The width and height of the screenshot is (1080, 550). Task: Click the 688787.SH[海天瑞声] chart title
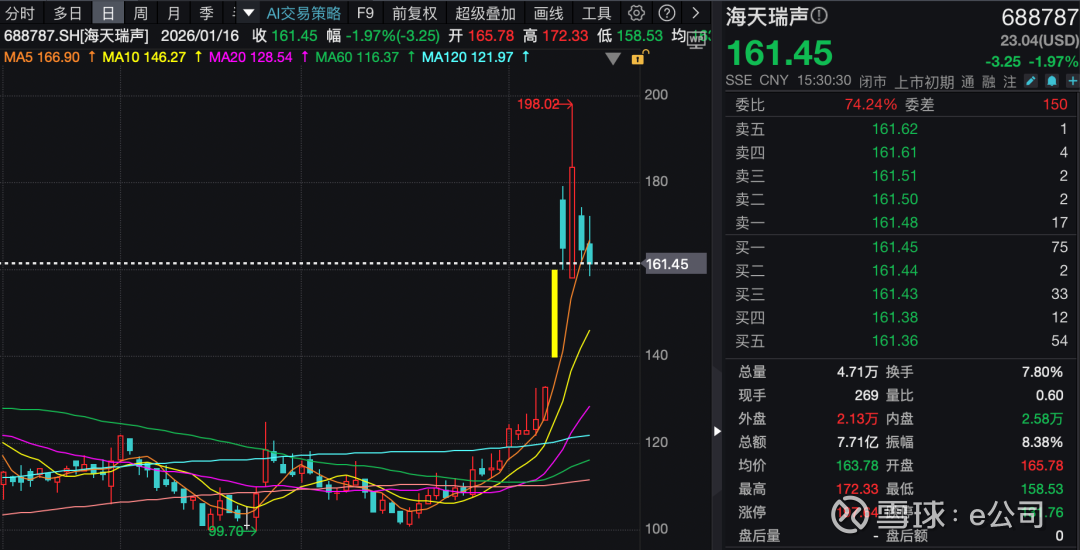click(x=76, y=36)
